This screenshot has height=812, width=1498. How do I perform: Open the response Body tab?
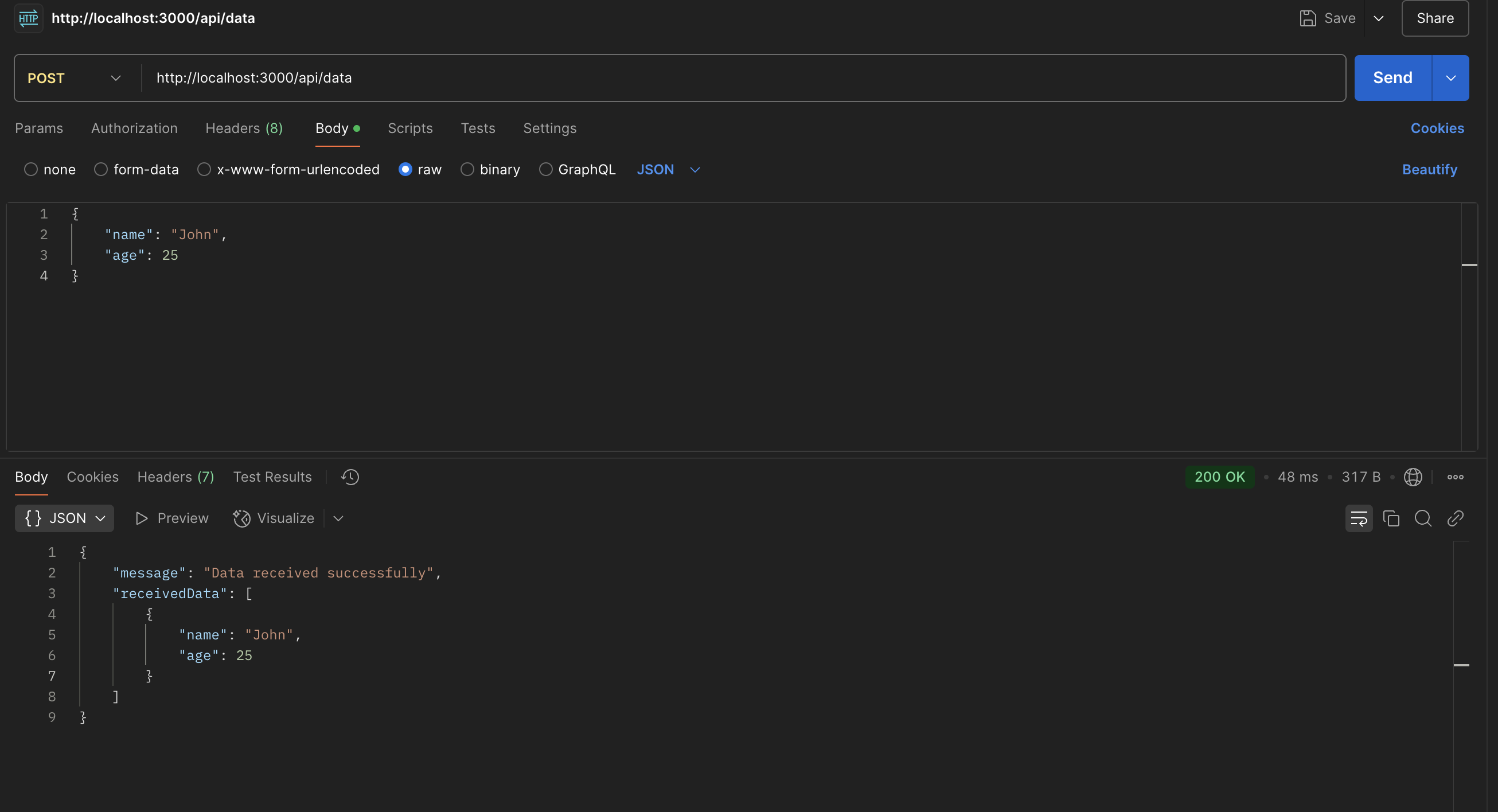click(x=32, y=477)
